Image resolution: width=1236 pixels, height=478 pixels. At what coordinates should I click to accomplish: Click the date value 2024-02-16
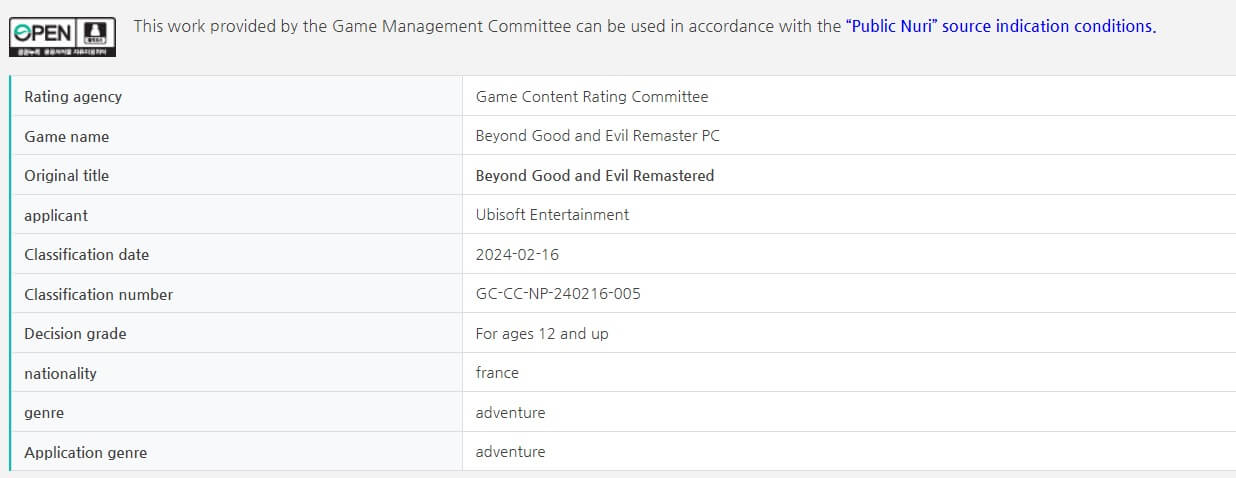(517, 255)
